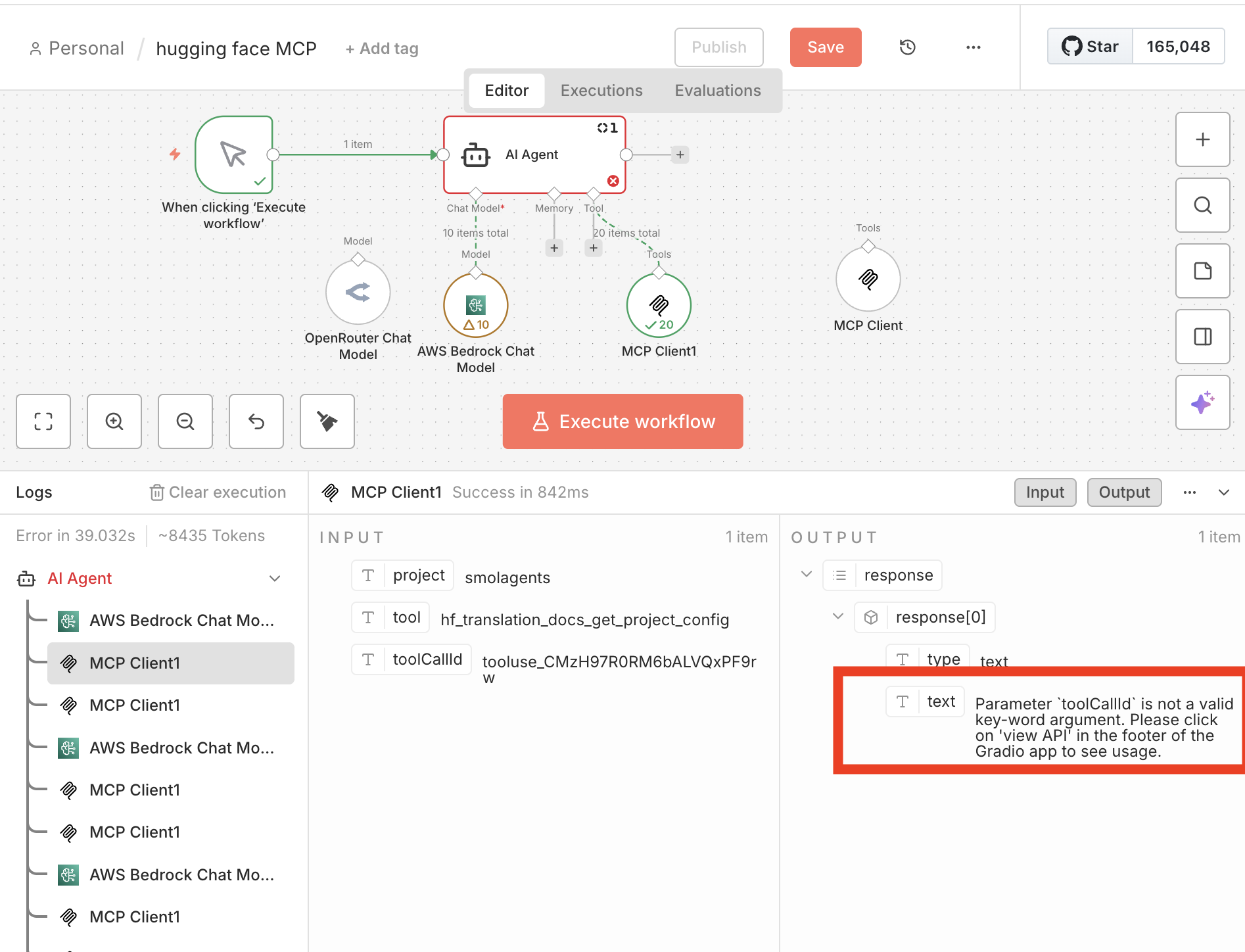The width and height of the screenshot is (1245, 952).
Task: Collapse the response output node
Action: (807, 575)
